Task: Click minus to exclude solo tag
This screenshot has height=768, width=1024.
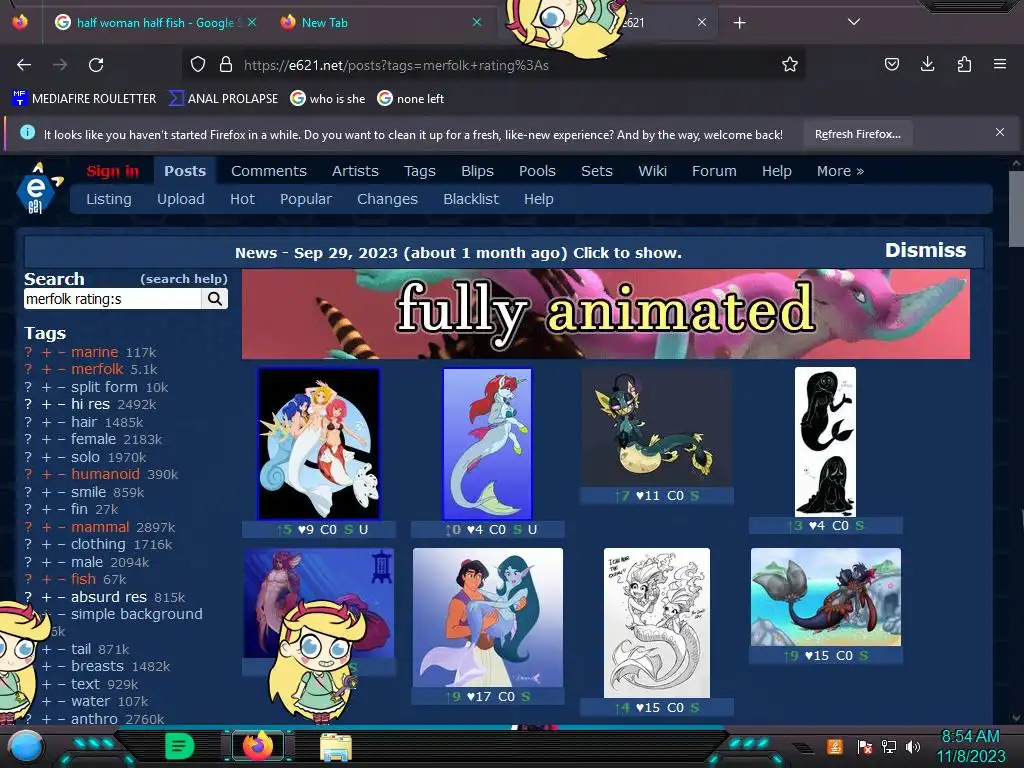Action: (61, 457)
